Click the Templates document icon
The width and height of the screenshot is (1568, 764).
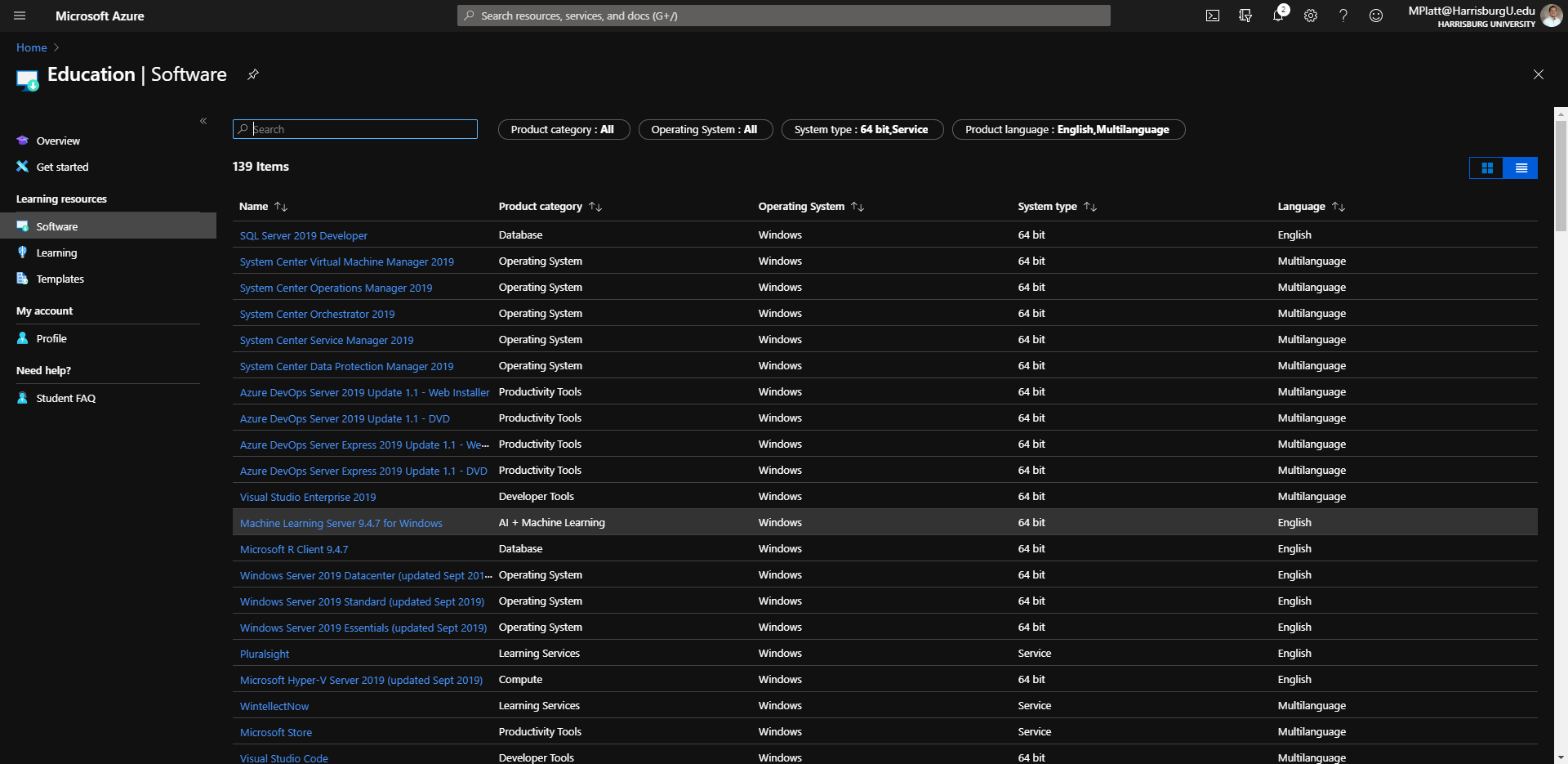(22, 279)
